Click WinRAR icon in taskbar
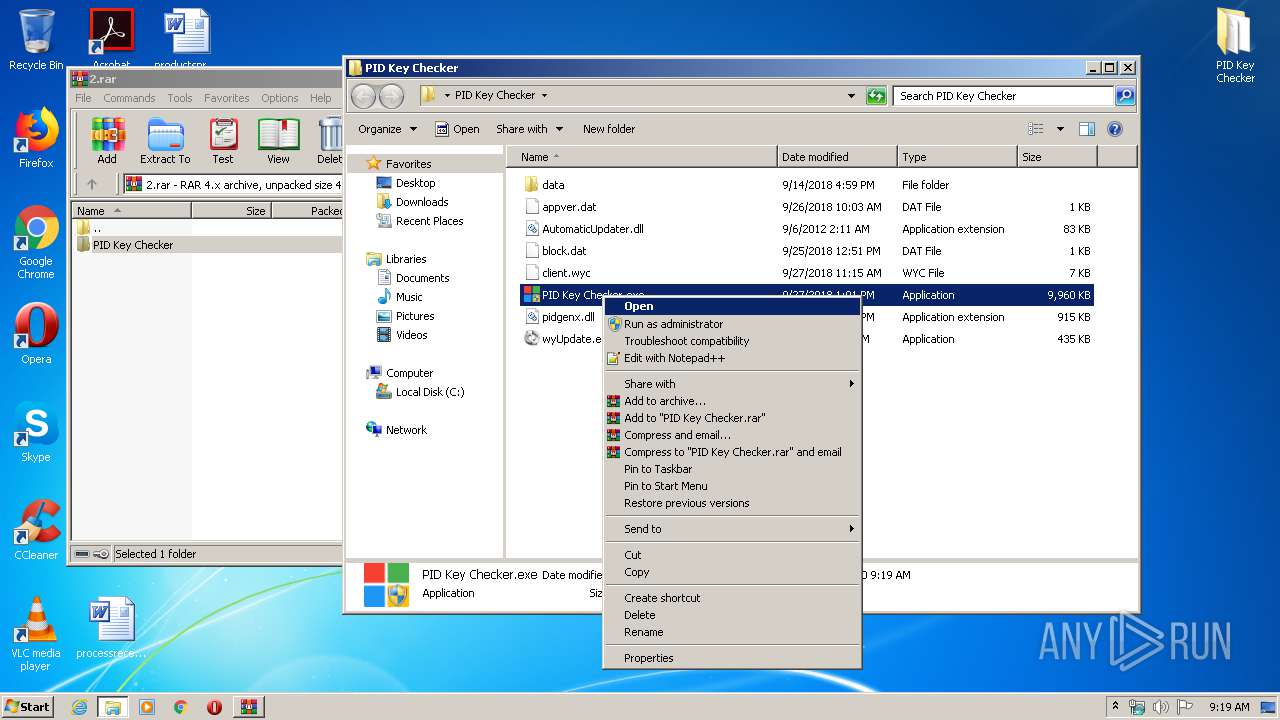Image resolution: width=1280 pixels, height=720 pixels. (x=249, y=707)
